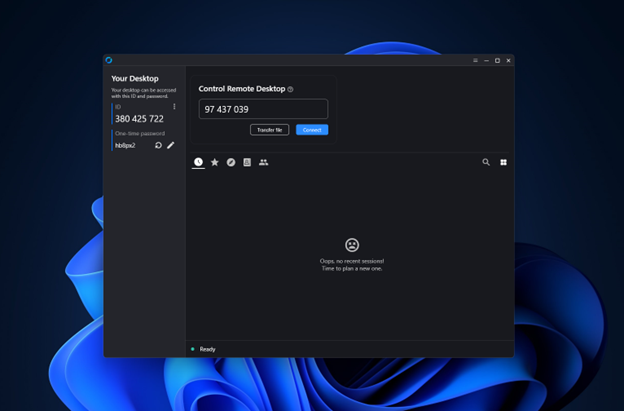The height and width of the screenshot is (411, 624).
Task: Open the Address book tab icon
Action: point(247,162)
